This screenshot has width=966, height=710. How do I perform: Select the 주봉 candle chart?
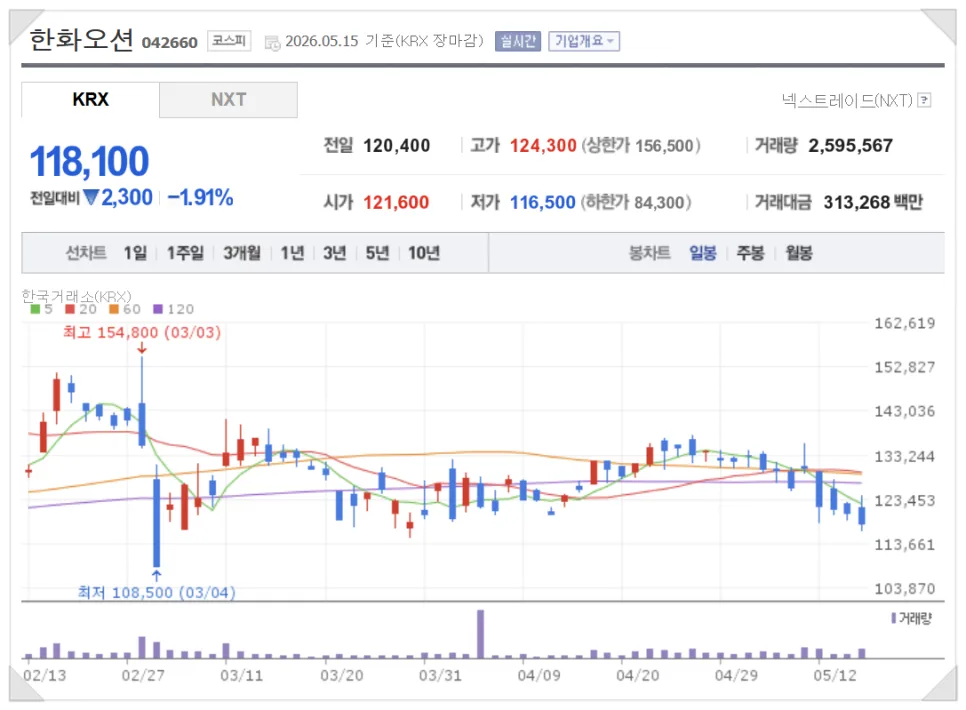pos(750,253)
